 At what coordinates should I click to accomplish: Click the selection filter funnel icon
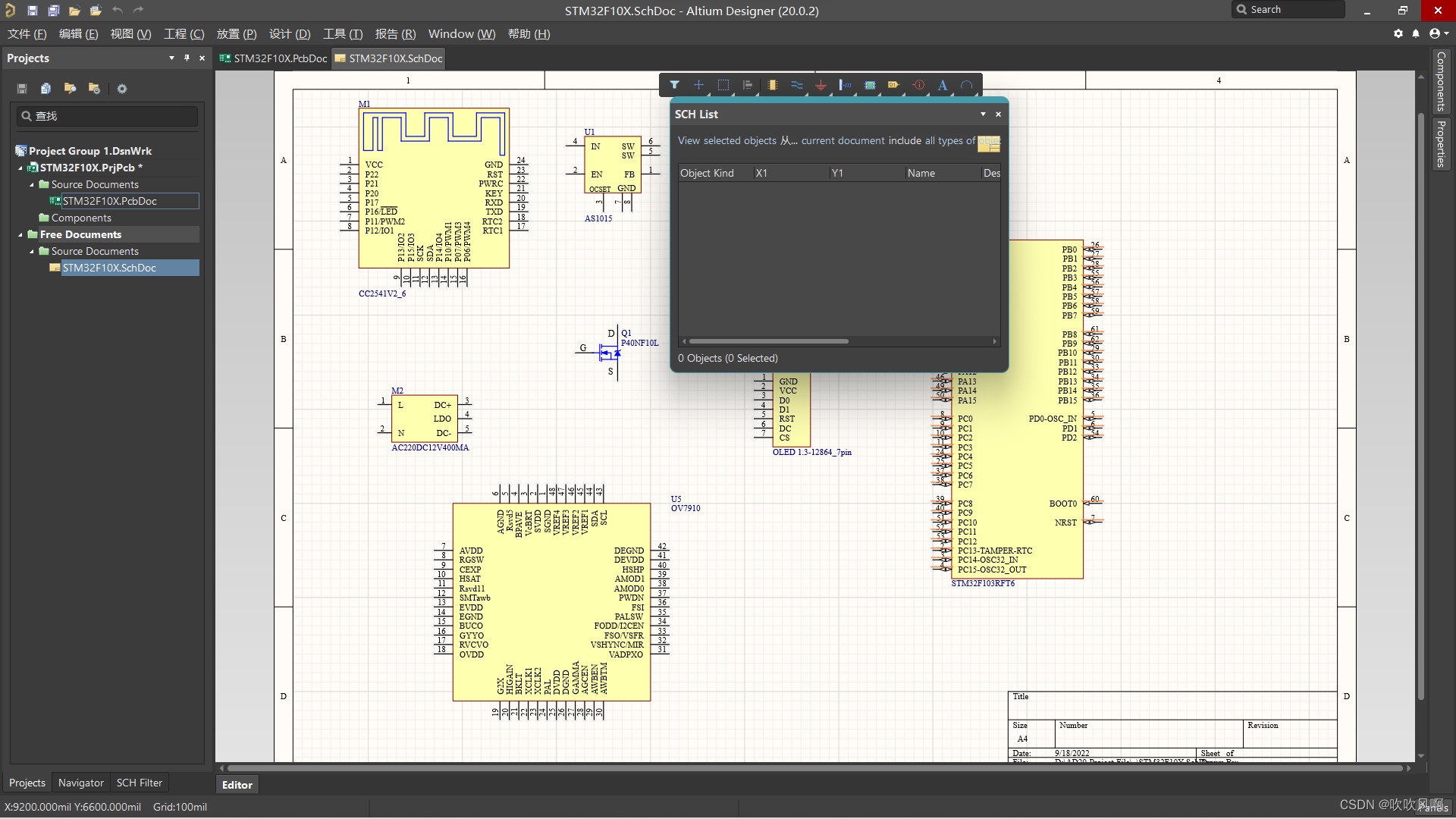[674, 85]
